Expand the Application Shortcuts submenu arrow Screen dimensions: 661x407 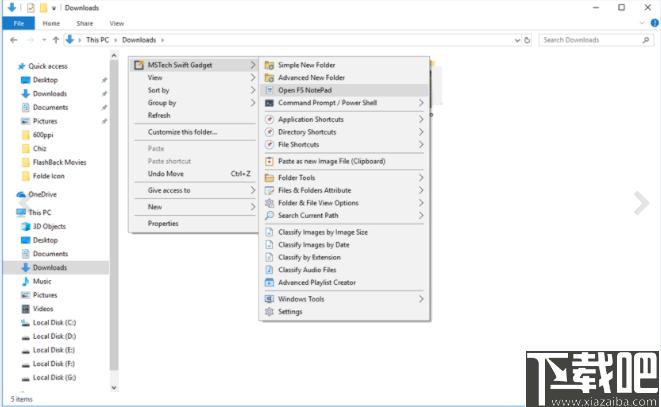421,119
